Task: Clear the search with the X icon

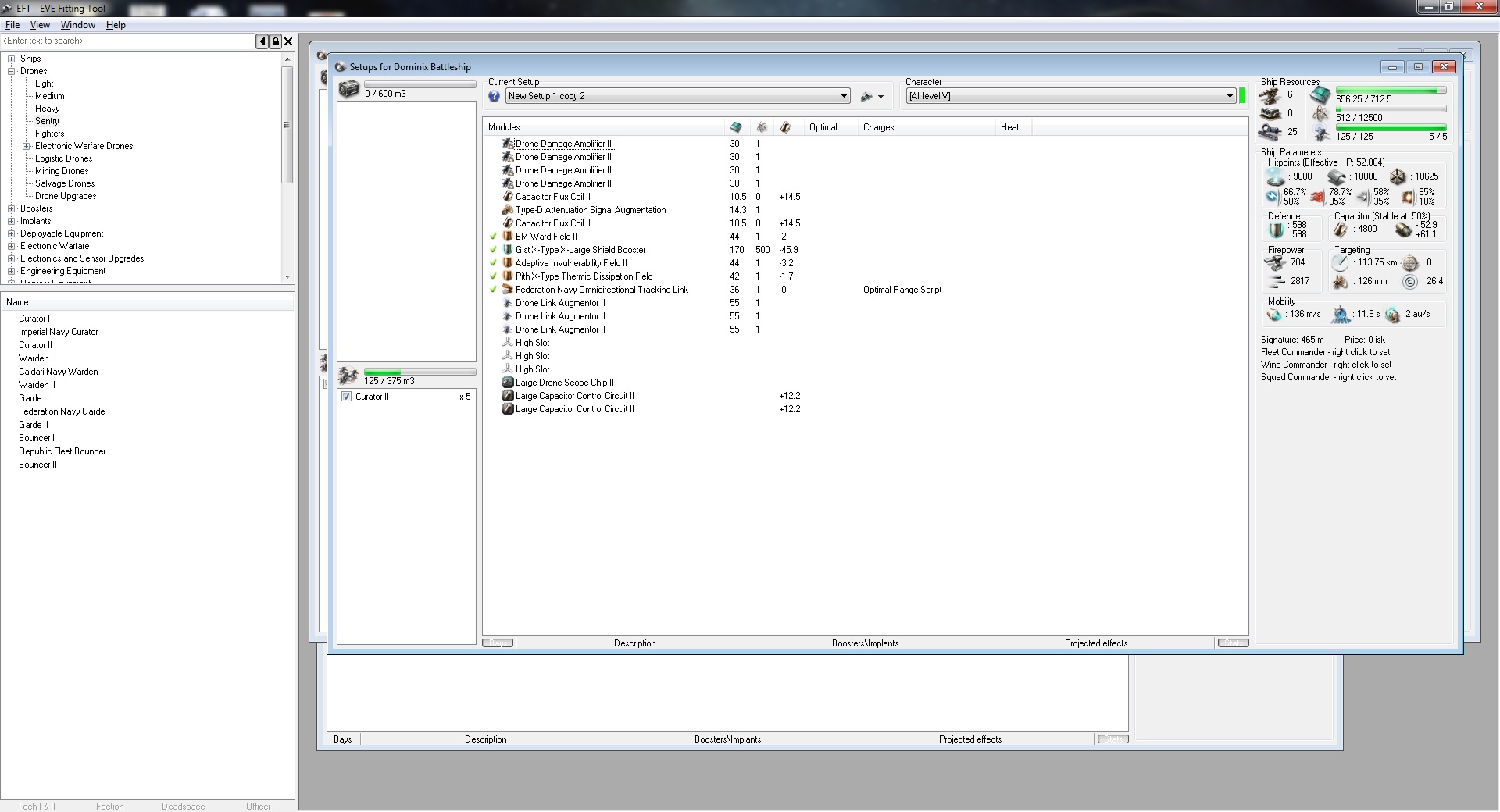Action: tap(288, 41)
